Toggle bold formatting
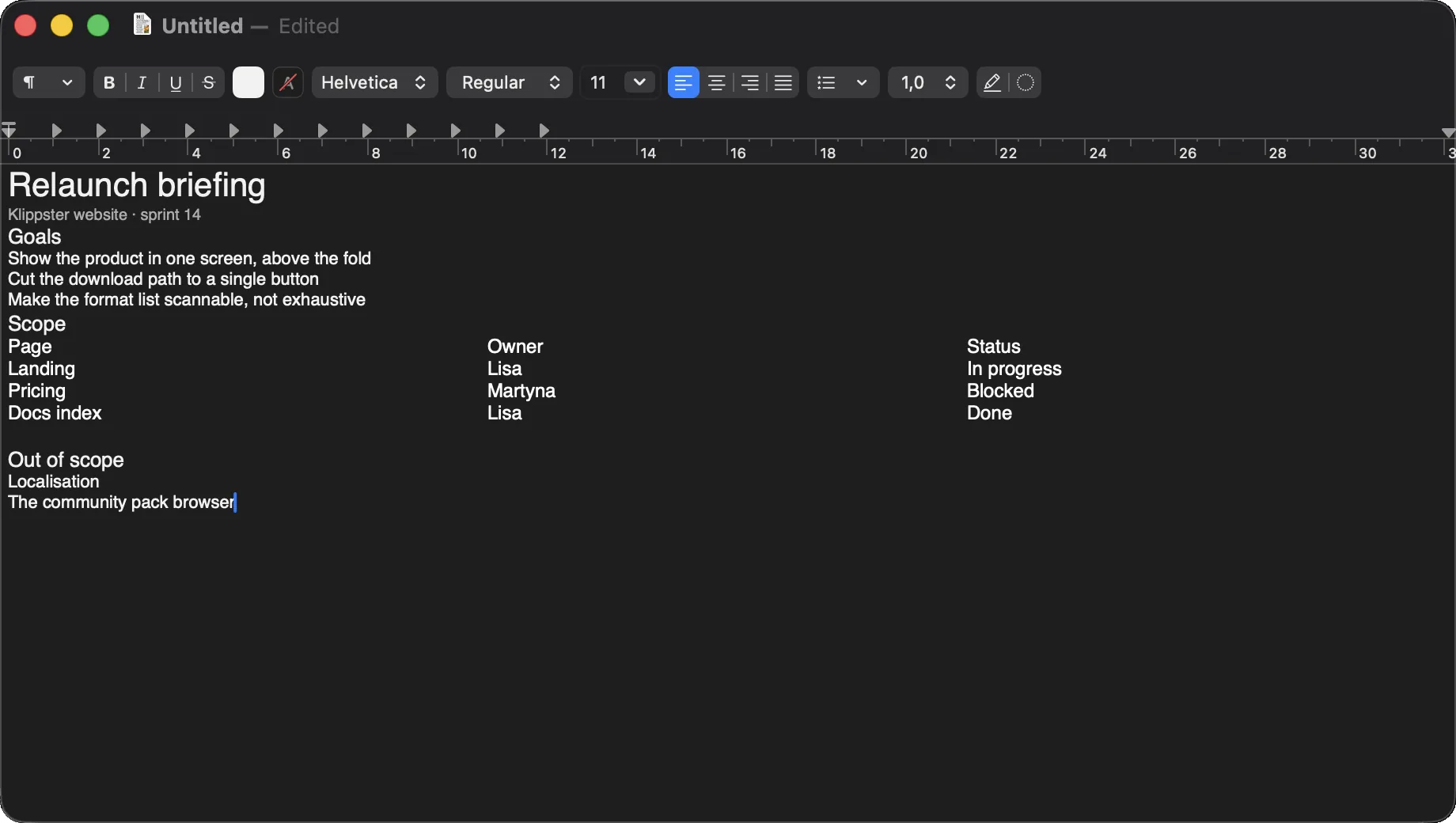 [109, 82]
